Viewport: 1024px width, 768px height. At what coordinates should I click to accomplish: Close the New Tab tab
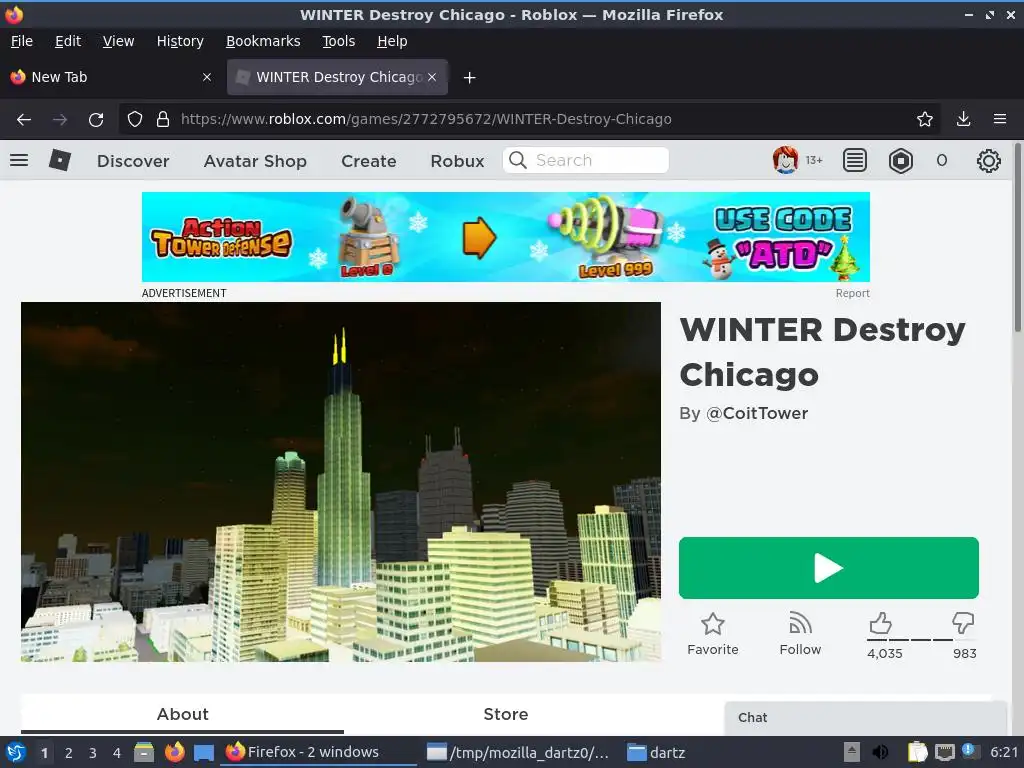pyautogui.click(x=207, y=77)
